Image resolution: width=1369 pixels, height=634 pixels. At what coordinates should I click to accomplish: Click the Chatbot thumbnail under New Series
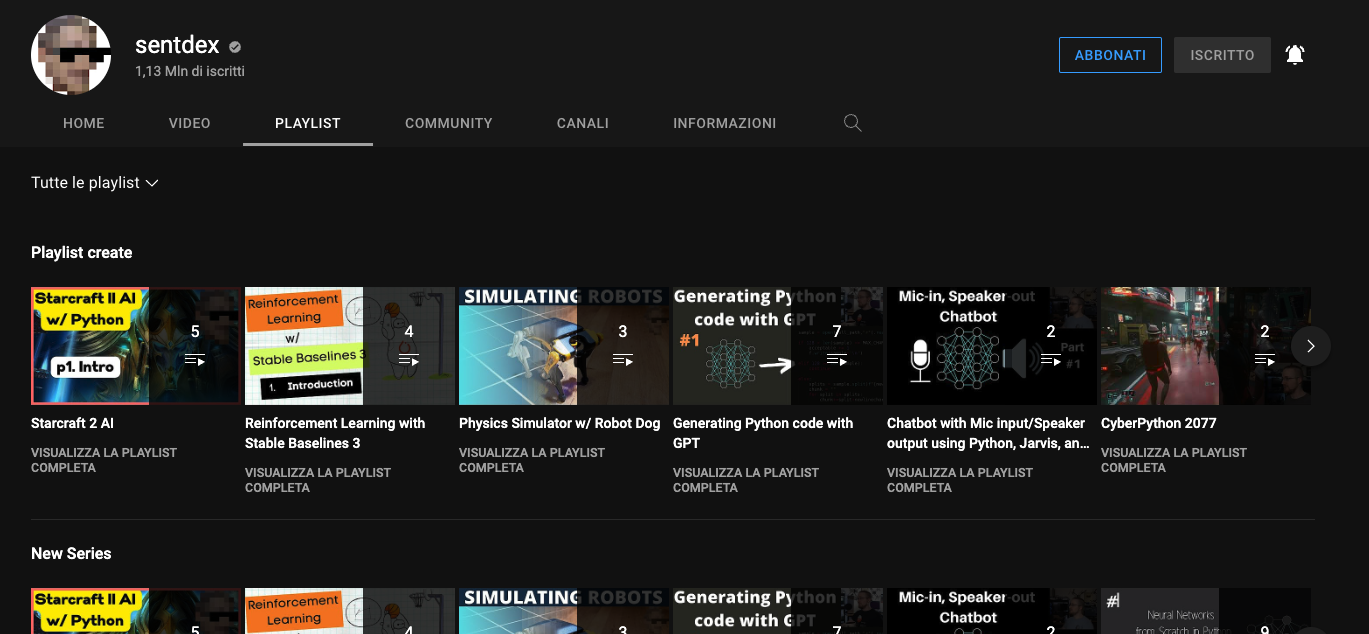click(992, 611)
